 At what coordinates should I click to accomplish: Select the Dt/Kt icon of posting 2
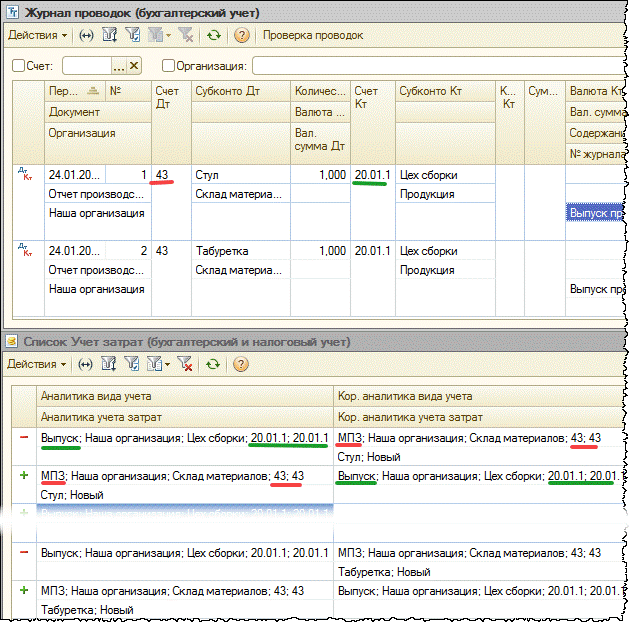click(x=25, y=250)
